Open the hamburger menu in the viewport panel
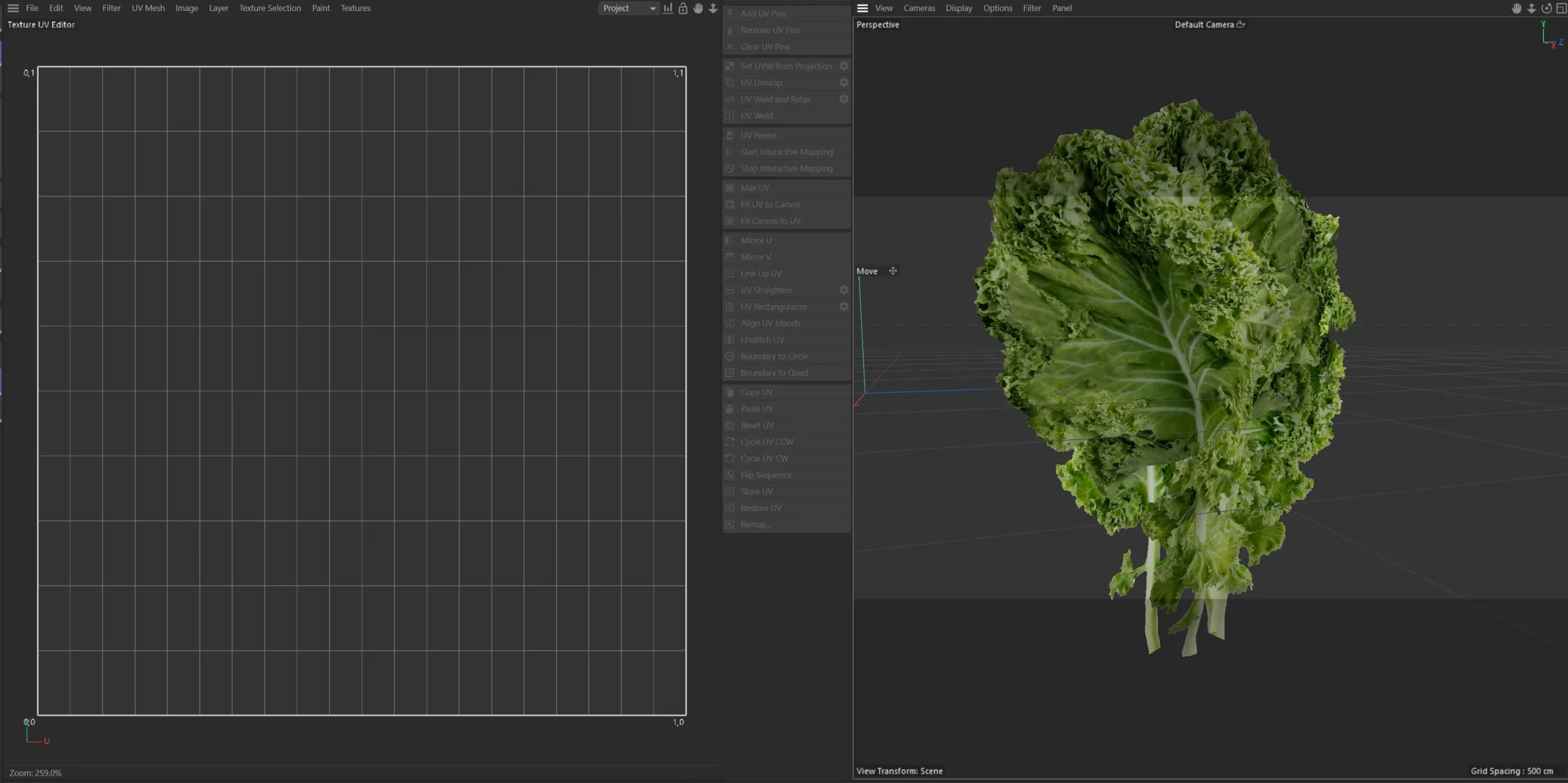1568x783 pixels. [862, 8]
